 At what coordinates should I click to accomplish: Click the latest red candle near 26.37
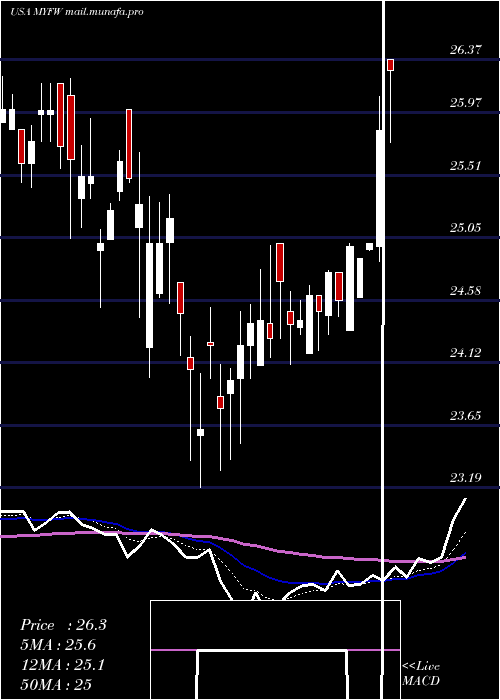pos(391,65)
